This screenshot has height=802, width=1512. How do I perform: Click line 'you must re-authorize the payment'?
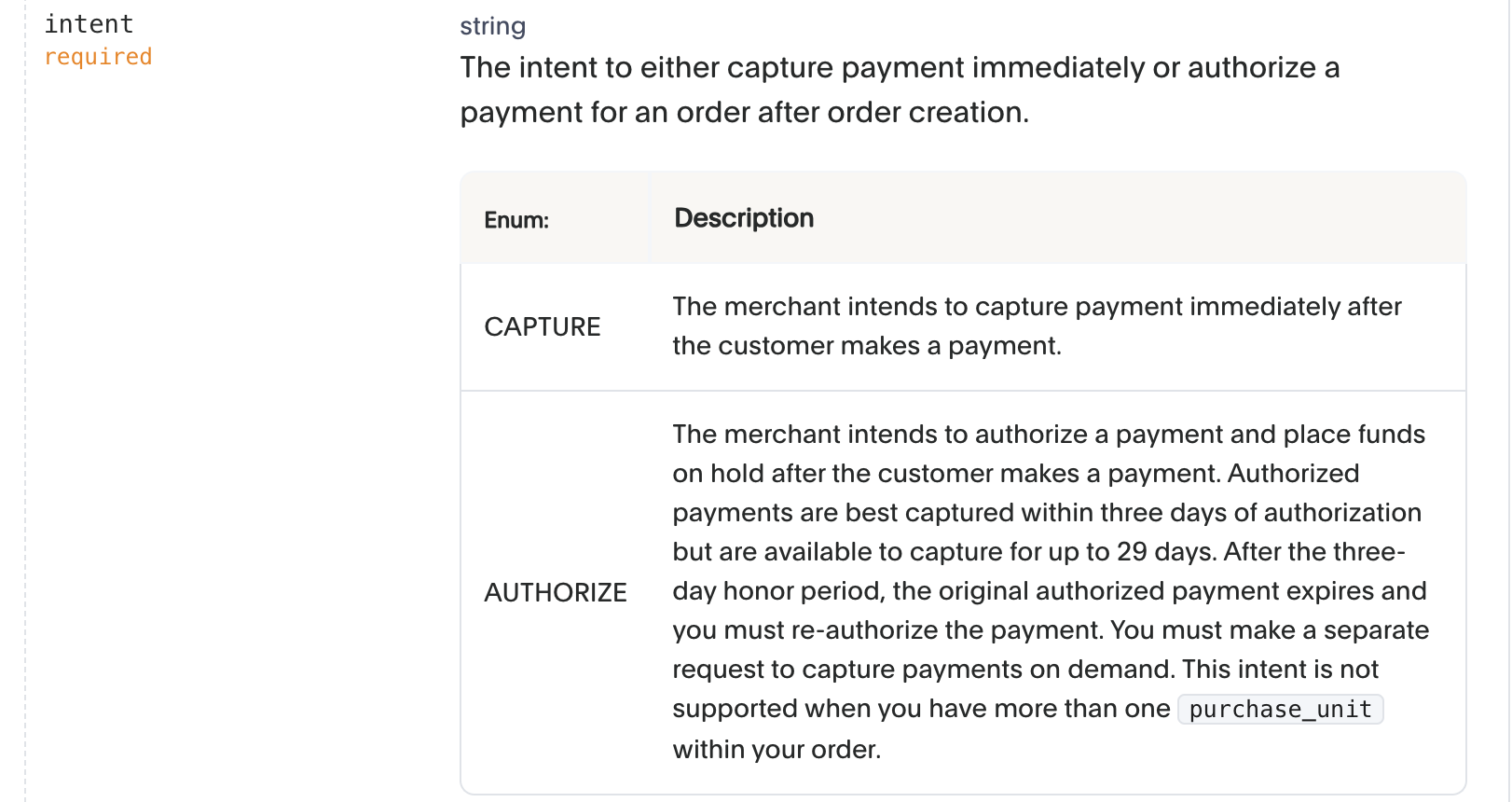[1051, 630]
